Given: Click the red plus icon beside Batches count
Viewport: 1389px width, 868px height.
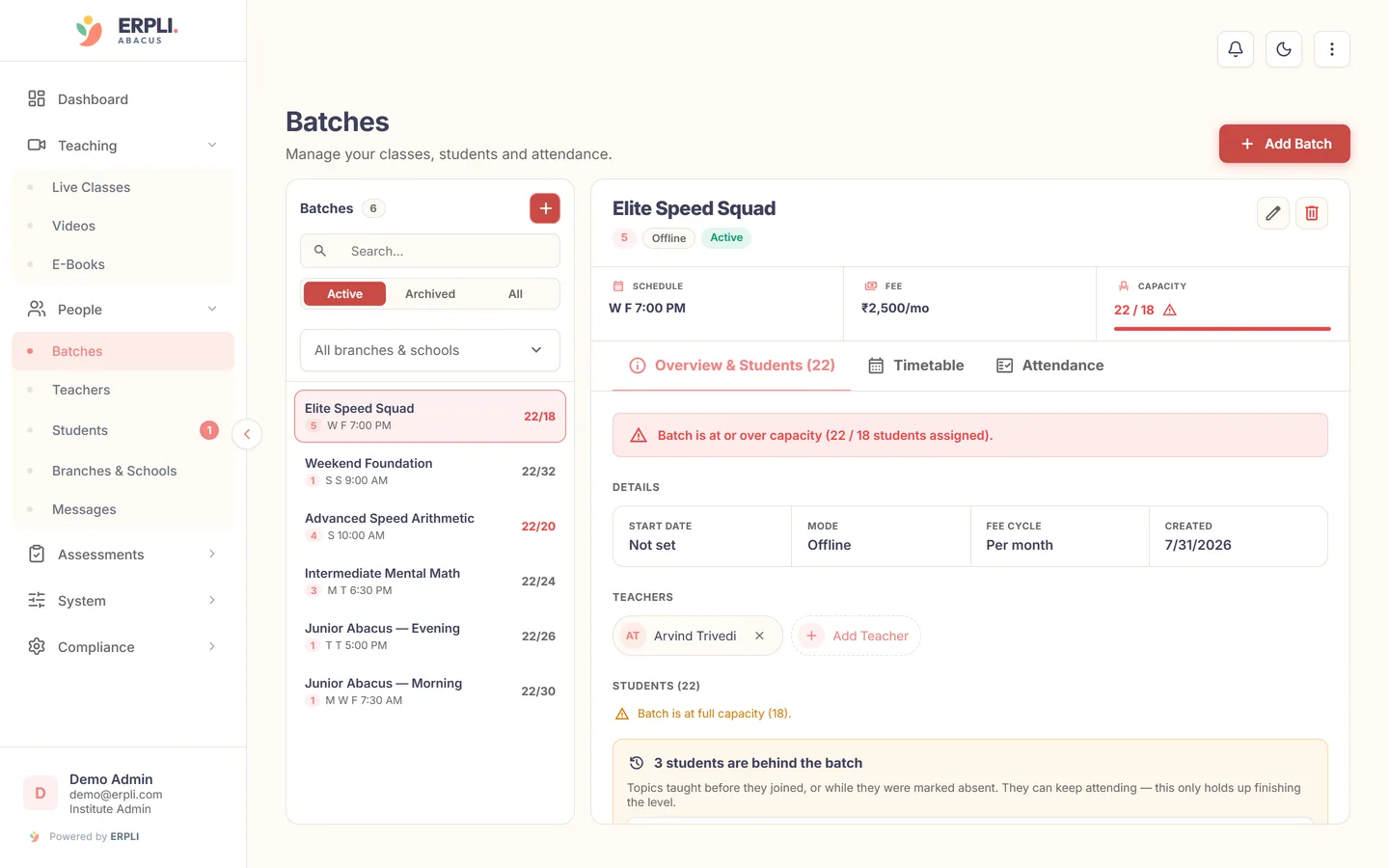Looking at the screenshot, I should 545,208.
